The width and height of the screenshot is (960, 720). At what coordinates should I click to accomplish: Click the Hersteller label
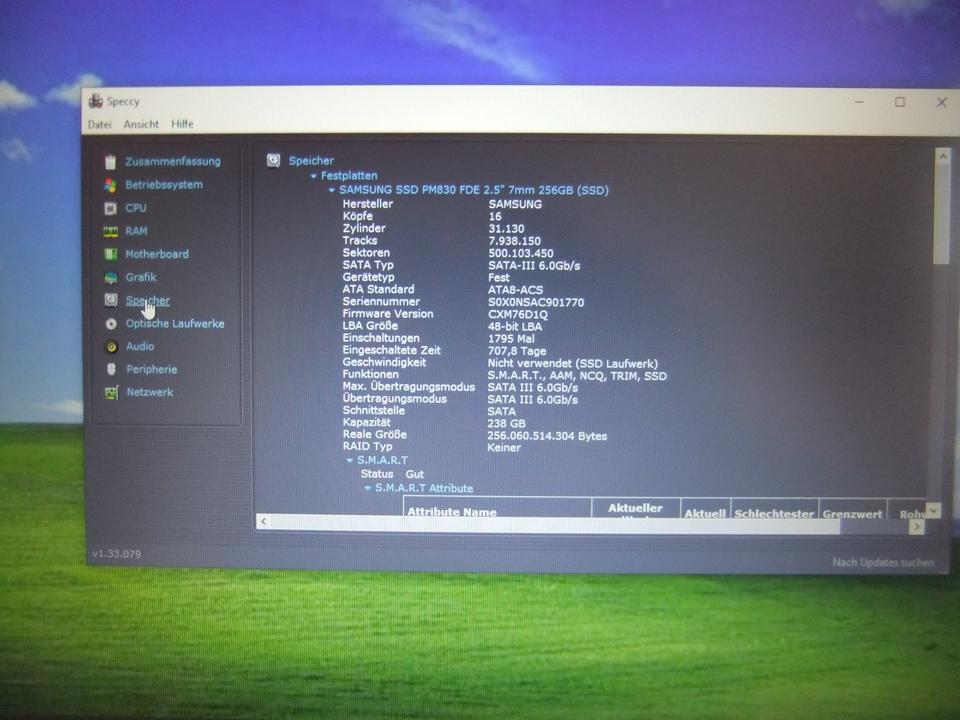pyautogui.click(x=367, y=204)
